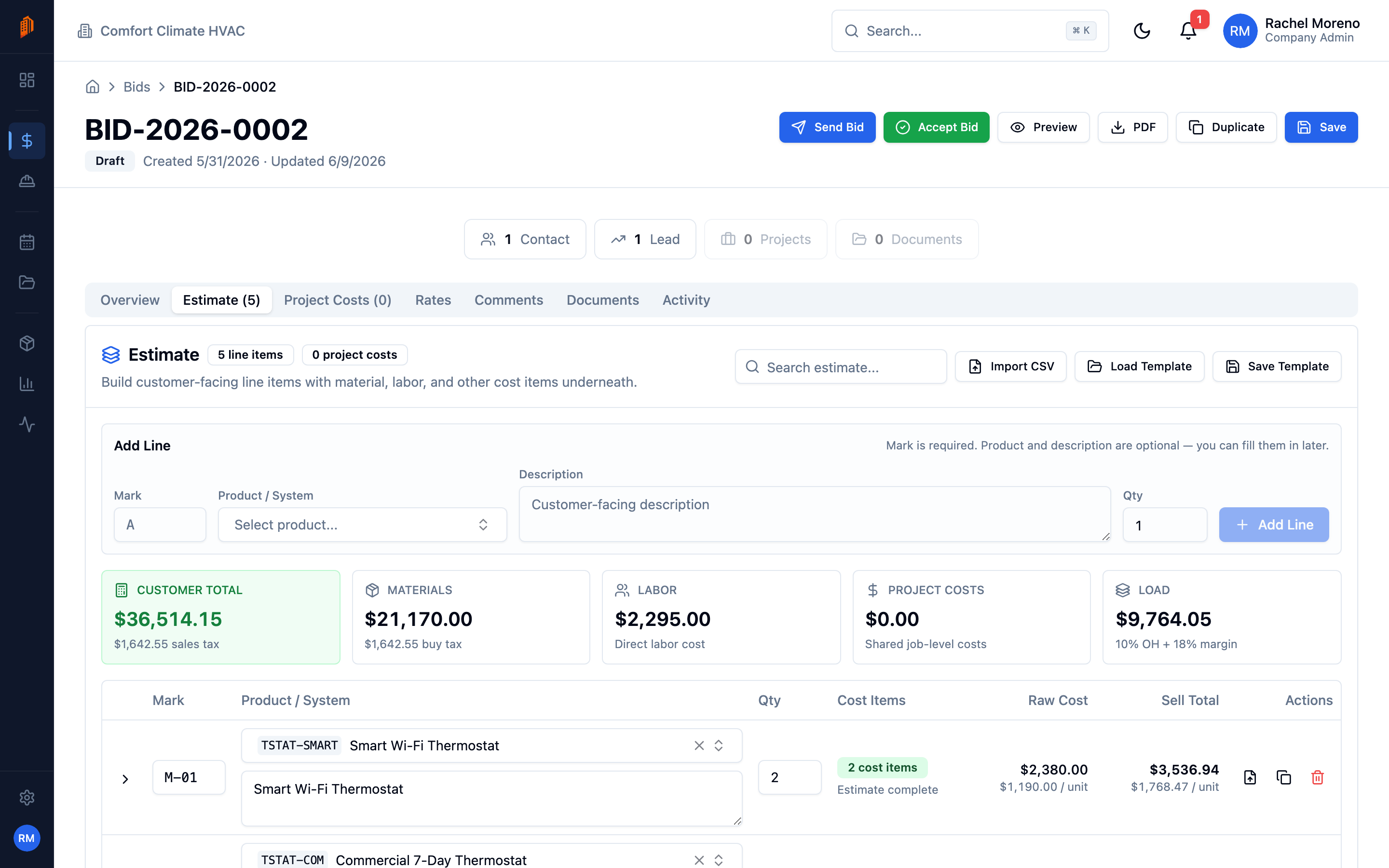Click the Send Bid button

(x=827, y=127)
